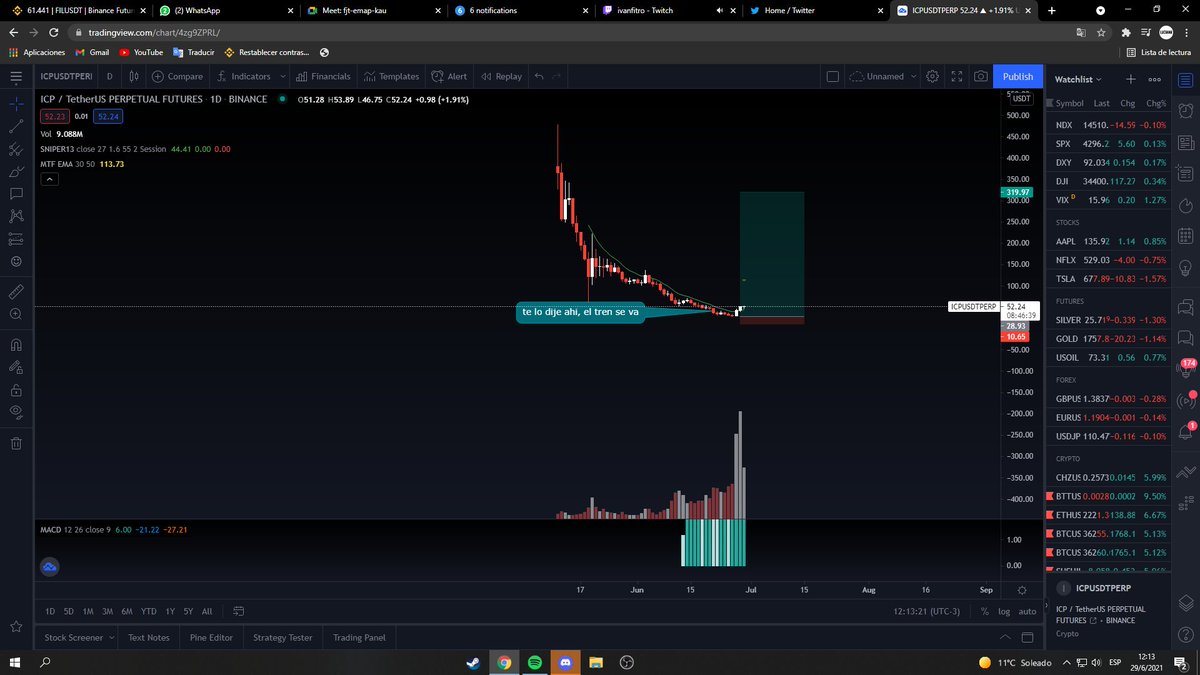Open the prediction and measurement tools
The image size is (1200, 675).
(x=16, y=238)
